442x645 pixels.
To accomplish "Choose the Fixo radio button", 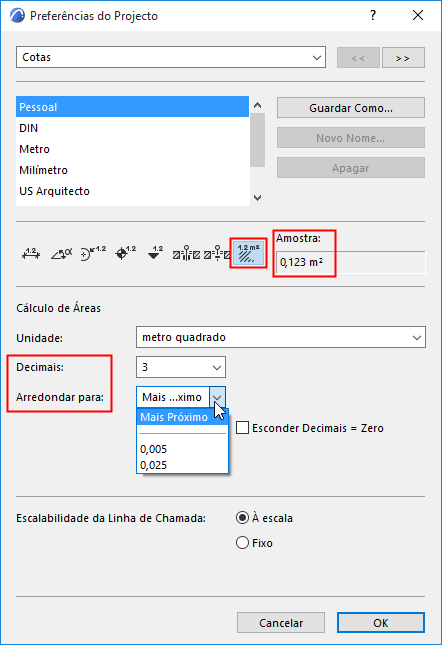I will click(243, 543).
